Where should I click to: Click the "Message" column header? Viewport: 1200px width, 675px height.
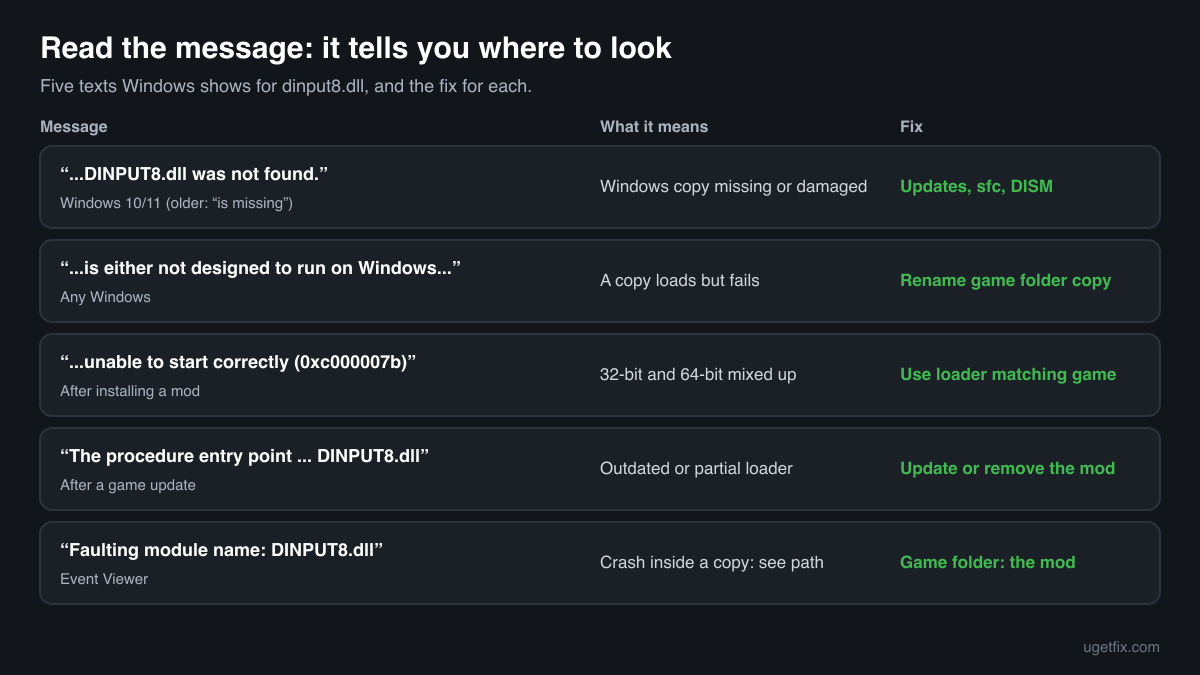(74, 127)
